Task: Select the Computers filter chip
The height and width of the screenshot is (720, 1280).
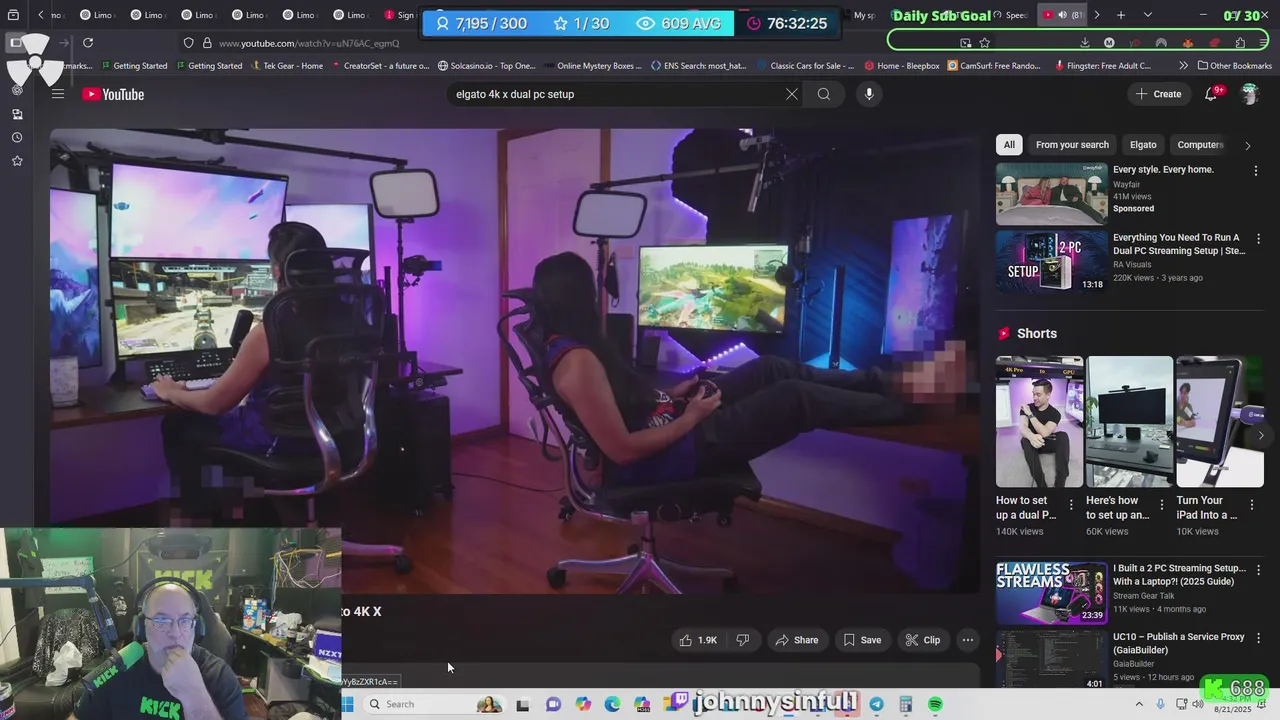Action: click(1199, 145)
